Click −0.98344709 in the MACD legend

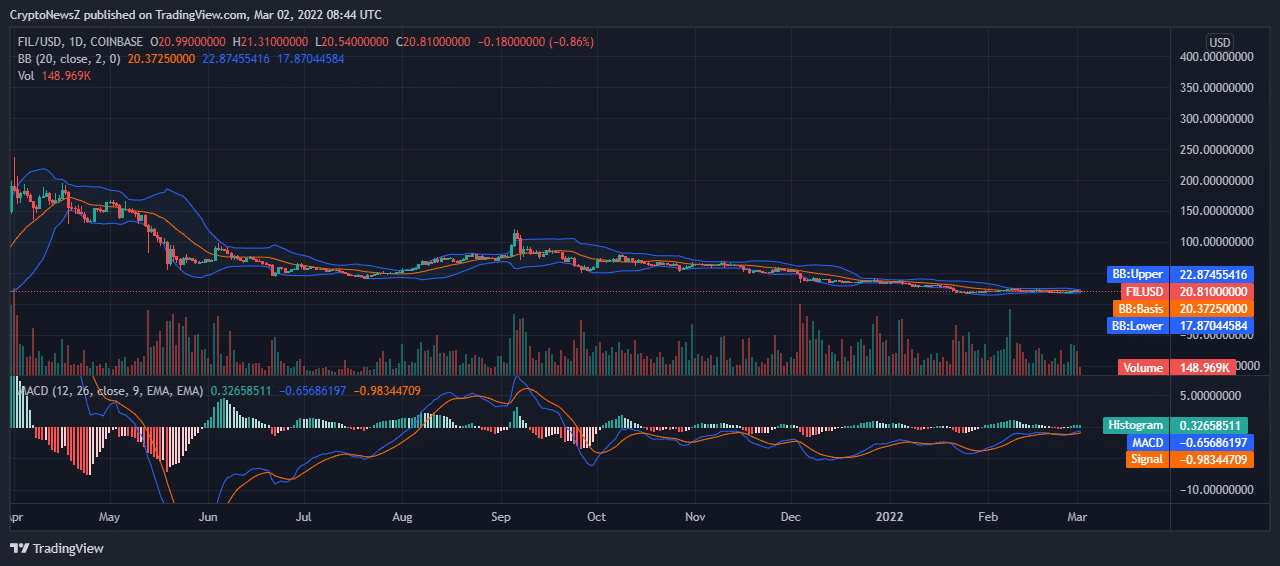click(386, 390)
